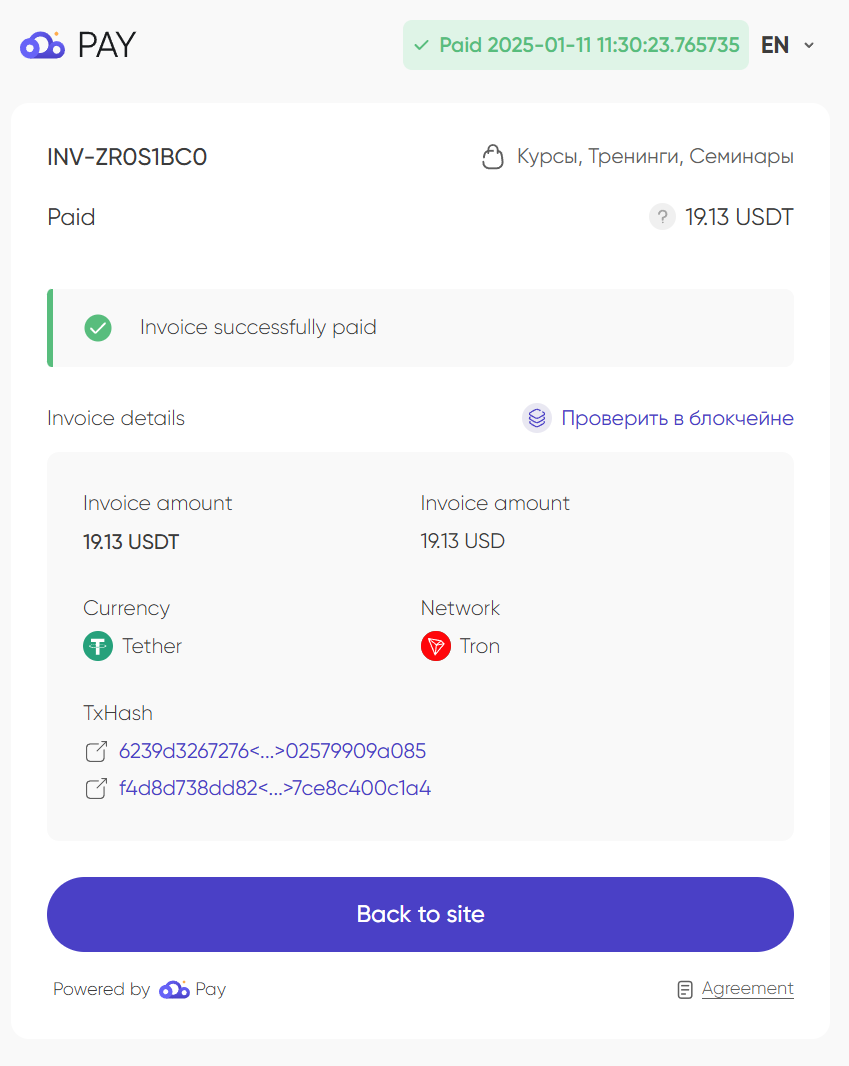Open external link icon for second TxHash
The height and width of the screenshot is (1066, 849).
point(96,789)
